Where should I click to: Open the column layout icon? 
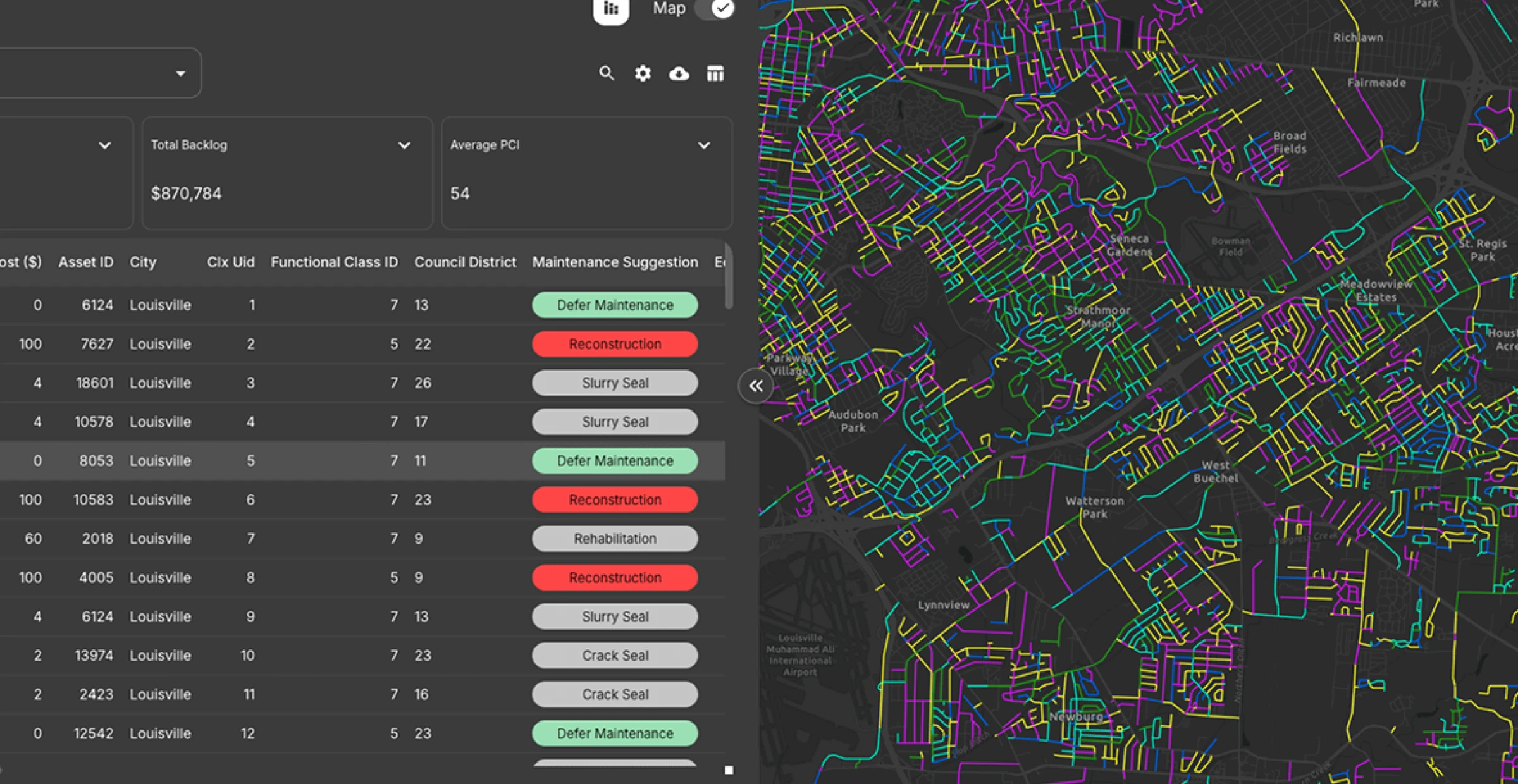(x=715, y=73)
